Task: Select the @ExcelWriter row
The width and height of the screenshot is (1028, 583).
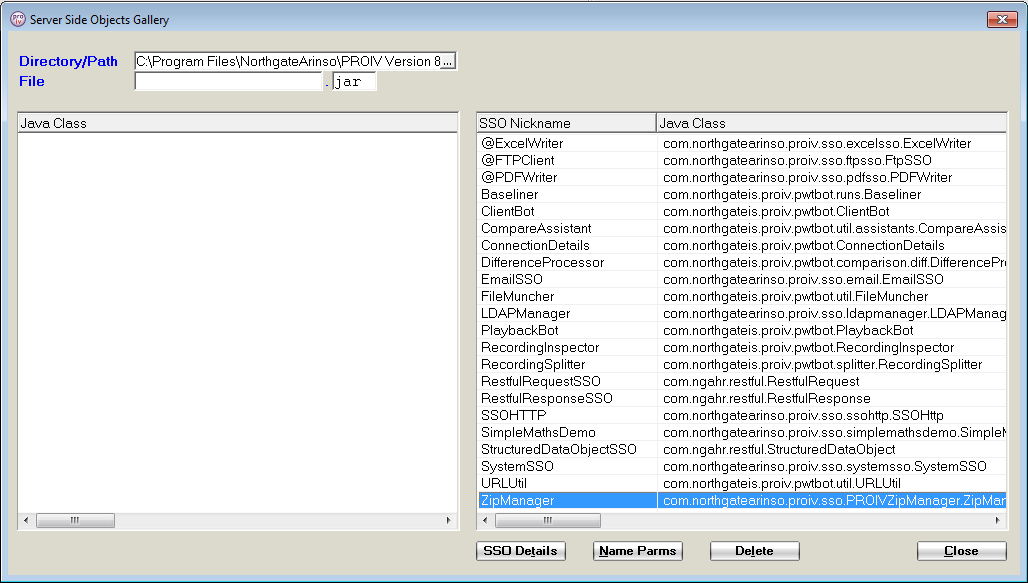Action: pyautogui.click(x=742, y=143)
